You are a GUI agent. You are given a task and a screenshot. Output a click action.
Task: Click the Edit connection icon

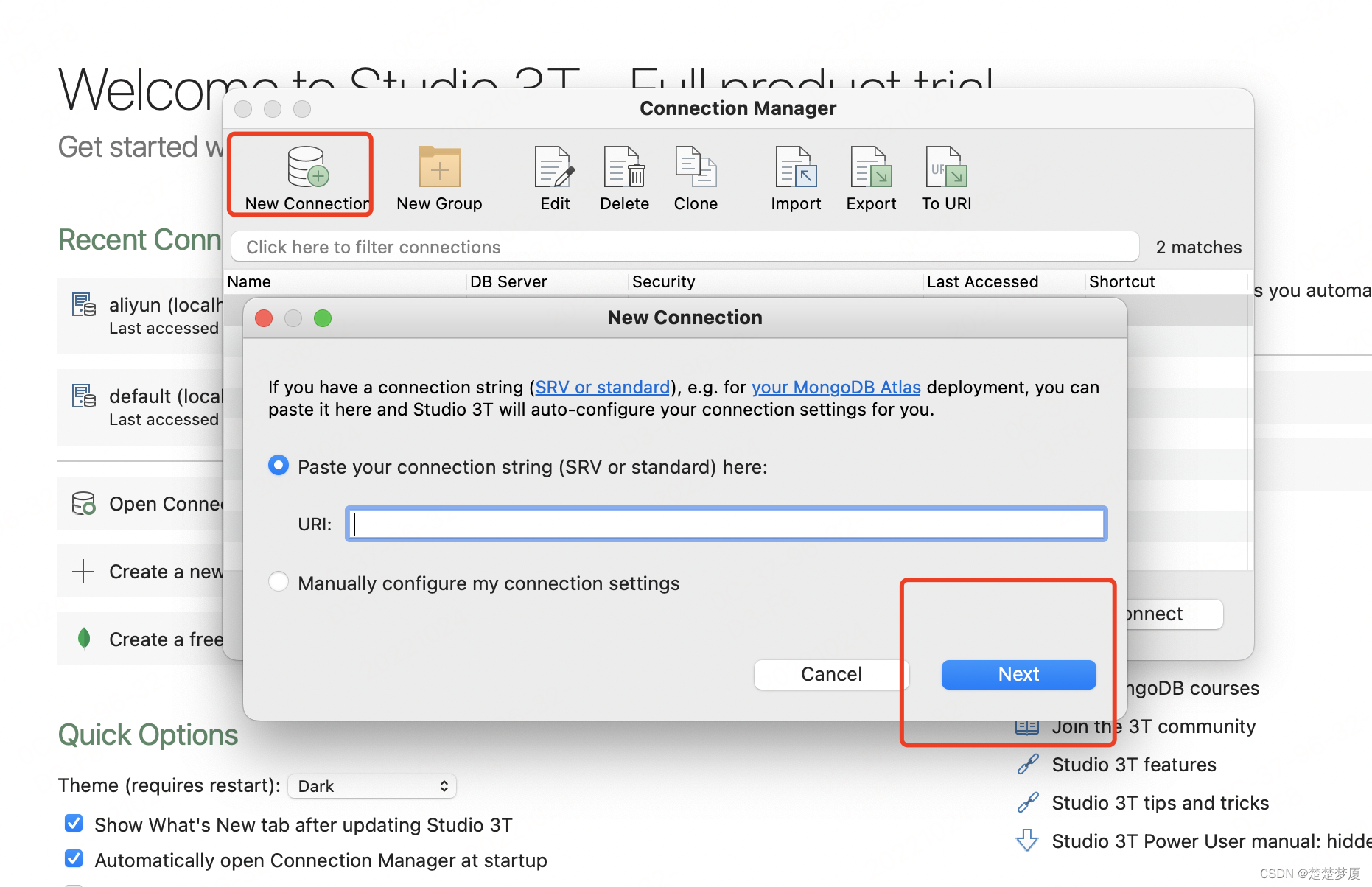[554, 166]
